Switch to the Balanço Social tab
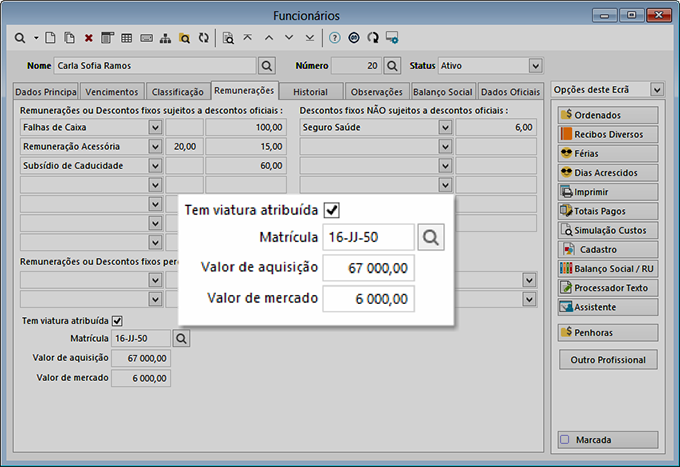The image size is (680, 467). 443,92
